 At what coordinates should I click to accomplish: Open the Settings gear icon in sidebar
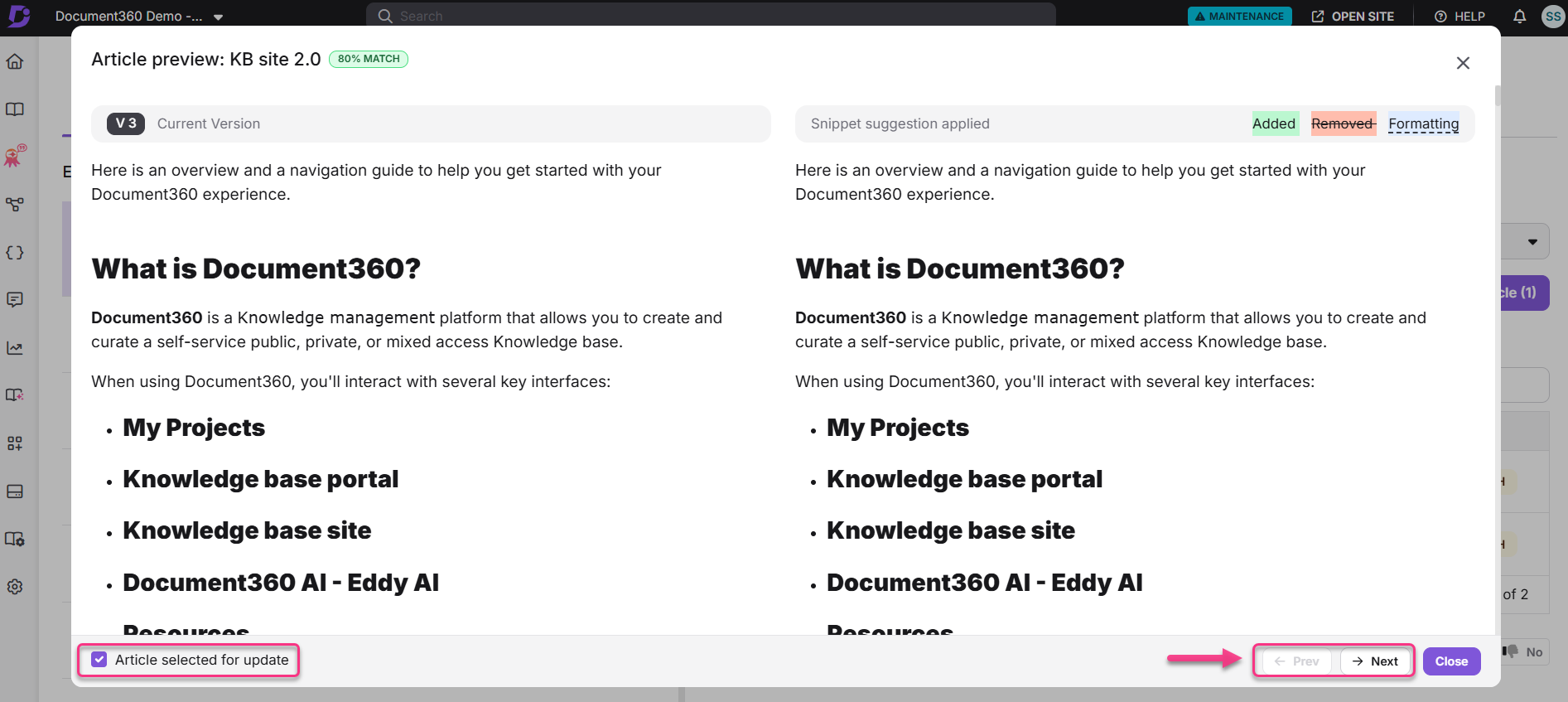point(15,587)
